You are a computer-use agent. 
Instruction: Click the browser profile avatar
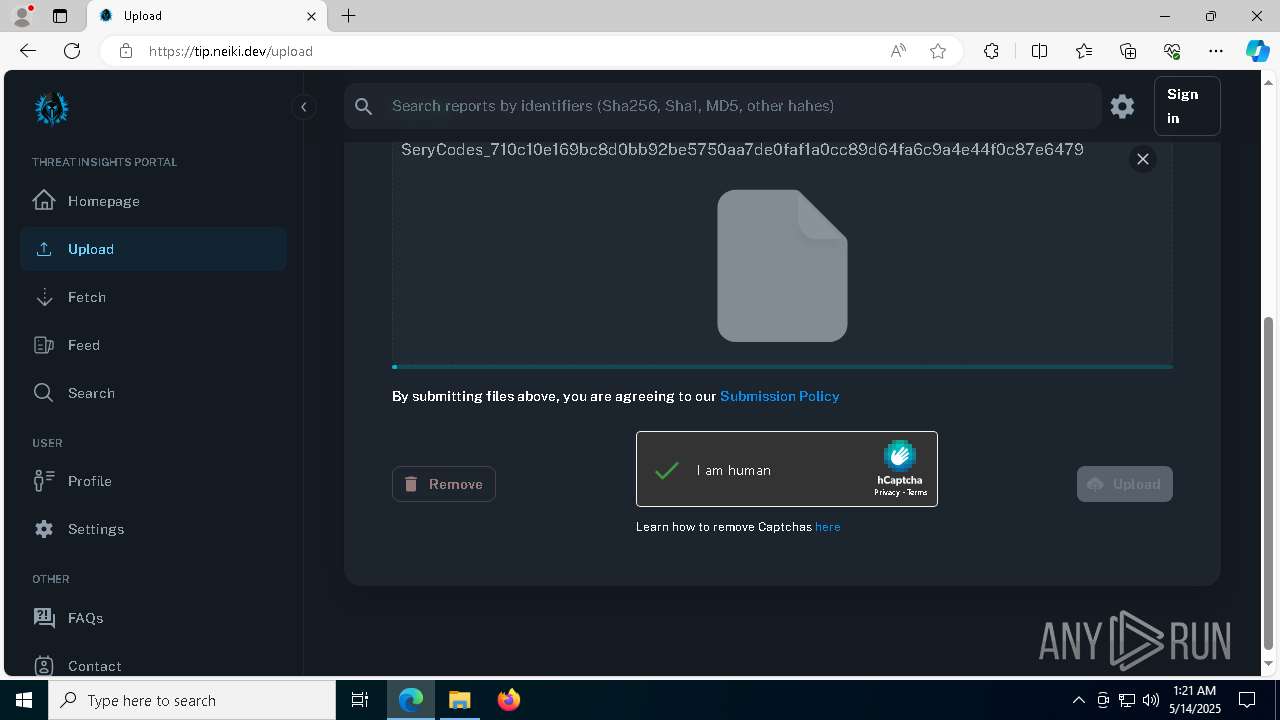pos(22,16)
